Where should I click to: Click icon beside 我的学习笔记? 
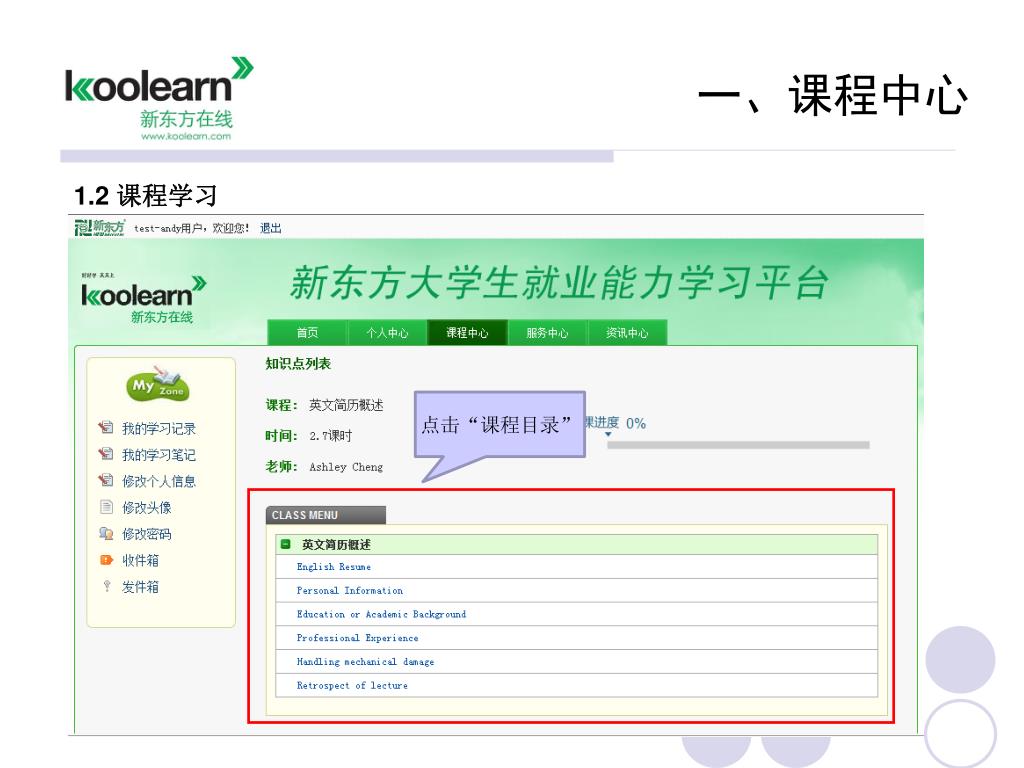(106, 453)
